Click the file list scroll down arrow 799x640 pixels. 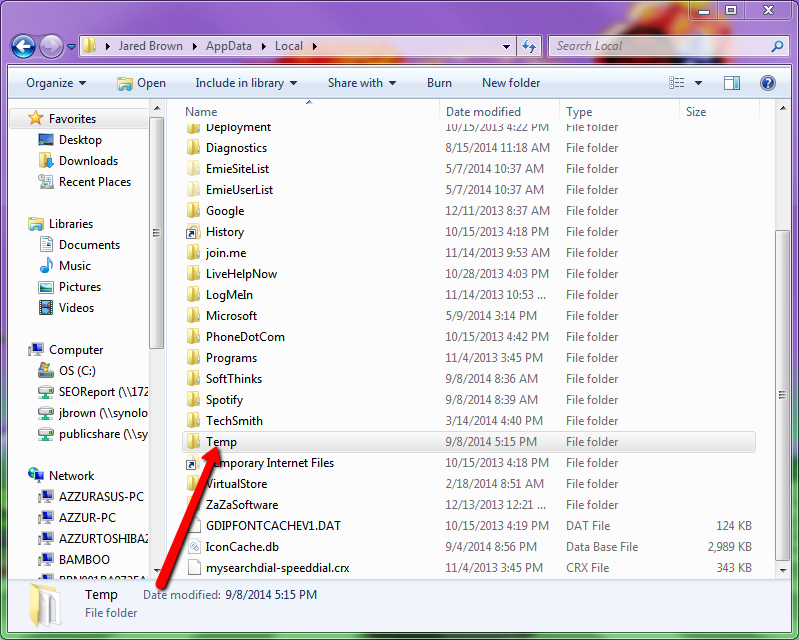click(783, 570)
